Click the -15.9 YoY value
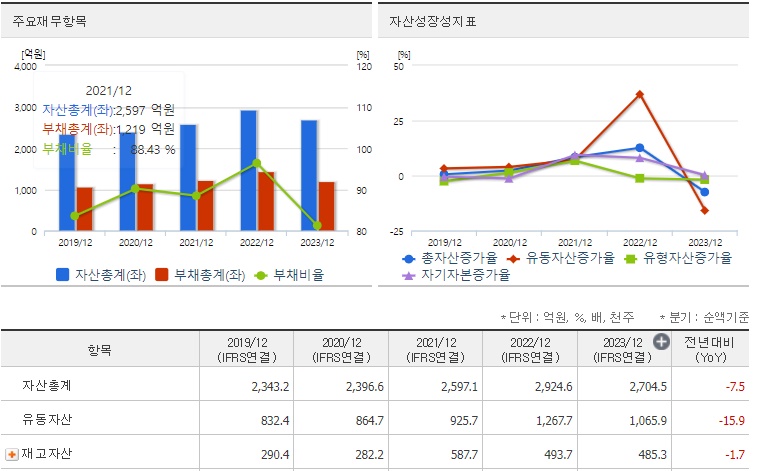The height and width of the screenshot is (471, 760). (x=732, y=421)
